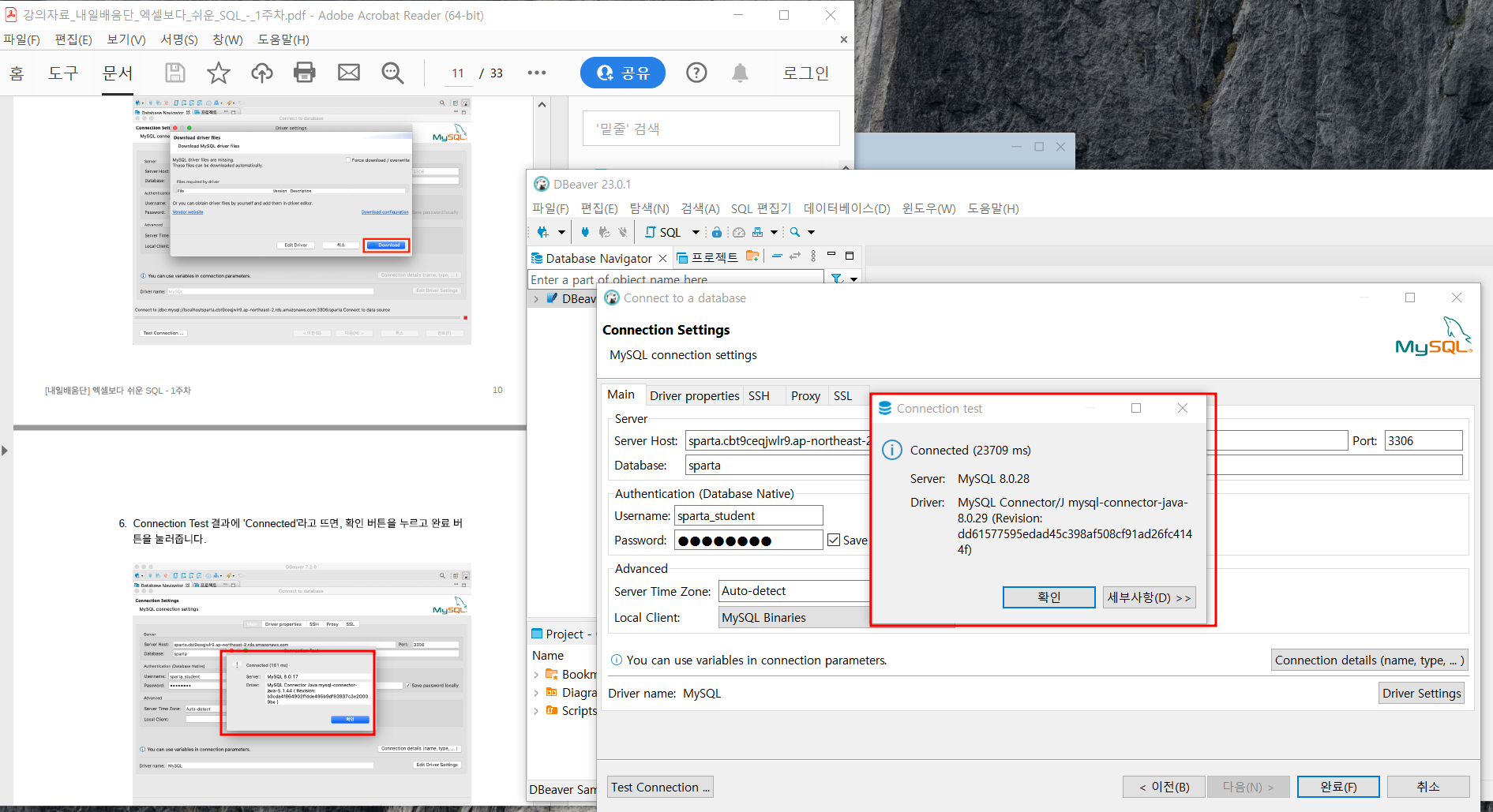Bookmark the PDF with the star icon
This screenshot has width=1493, height=812.
tap(219, 73)
